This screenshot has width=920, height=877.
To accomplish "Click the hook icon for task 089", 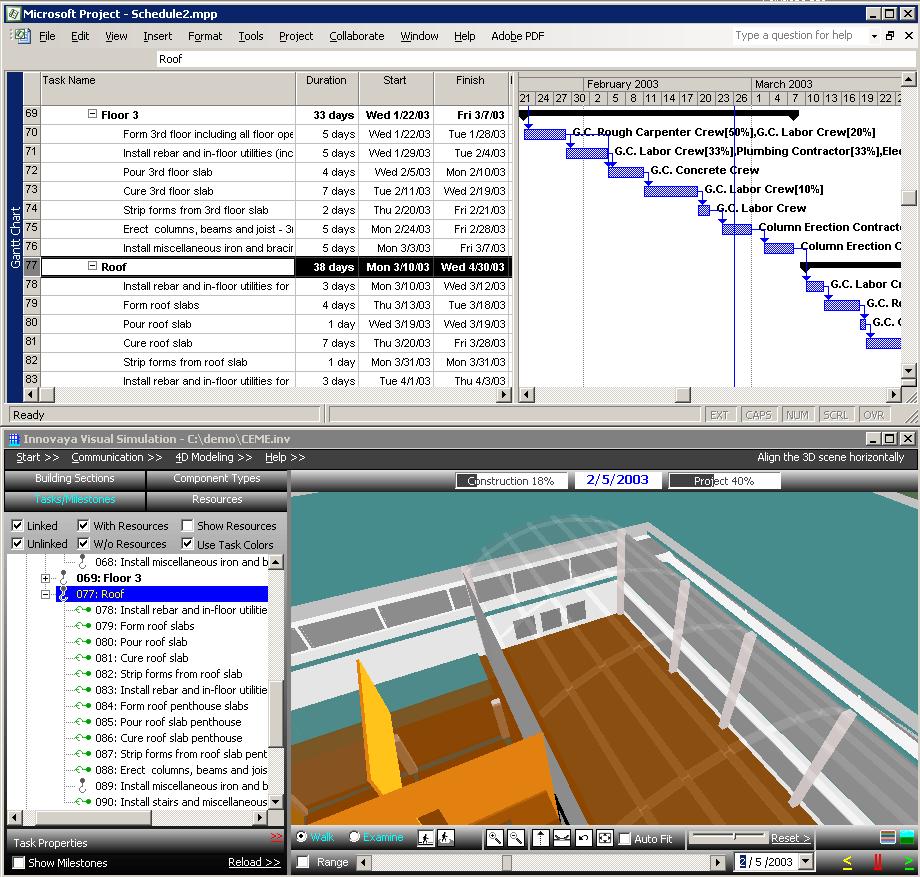I will coord(83,785).
